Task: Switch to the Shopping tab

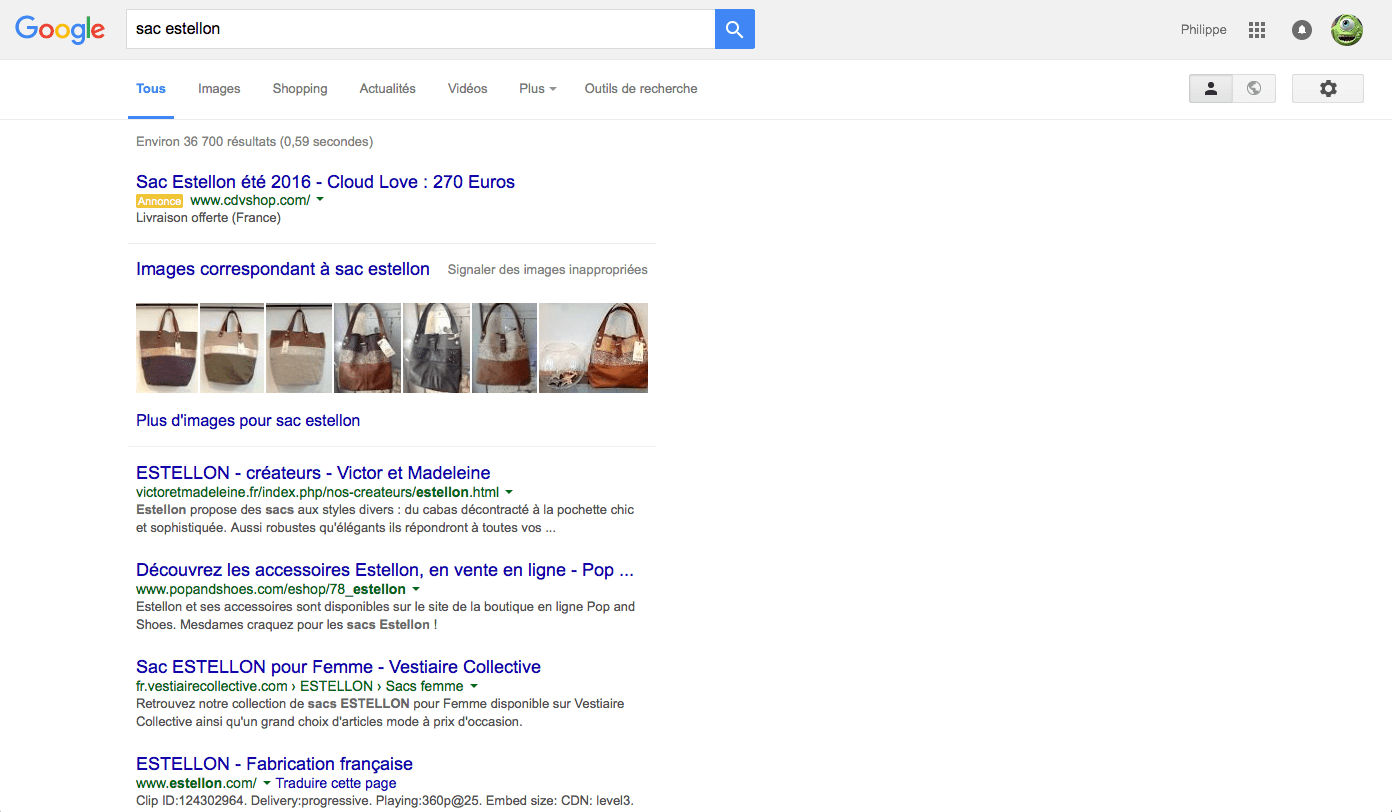Action: click(x=300, y=89)
